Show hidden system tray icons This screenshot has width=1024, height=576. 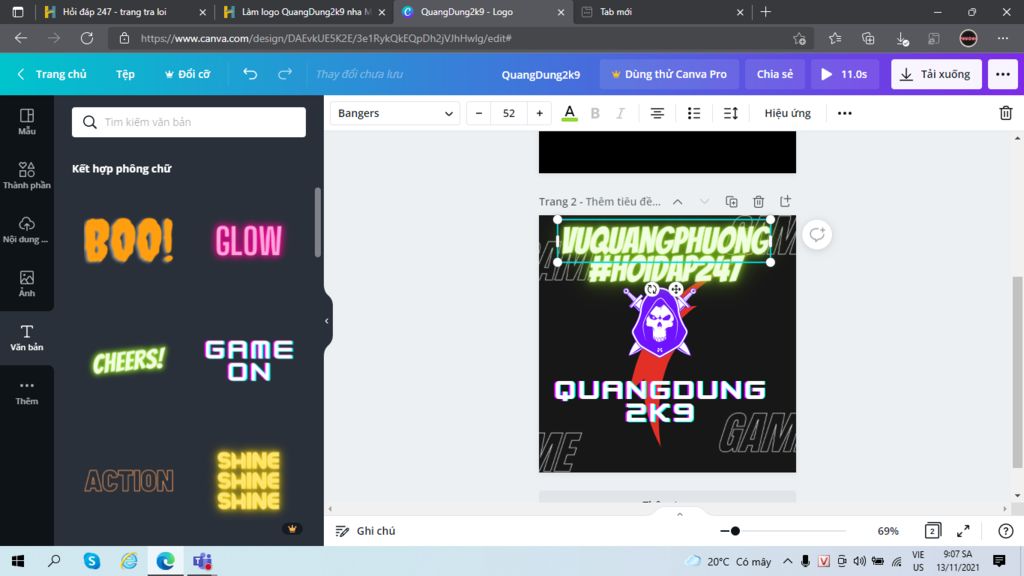(788, 561)
